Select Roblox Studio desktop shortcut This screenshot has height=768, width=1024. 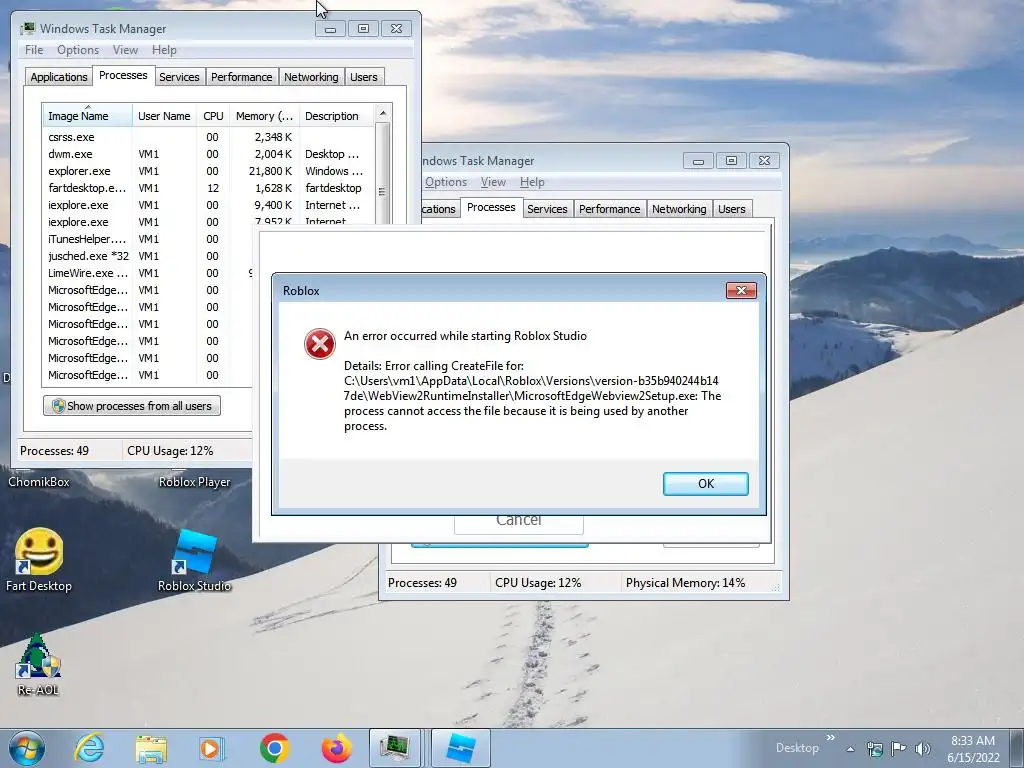194,560
